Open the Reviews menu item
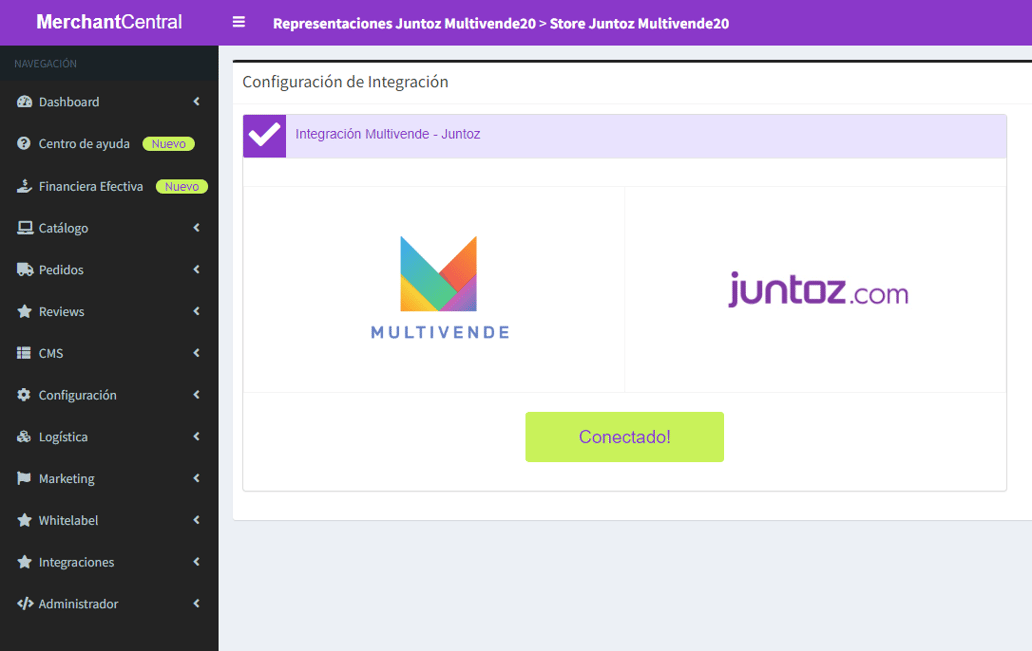The height and width of the screenshot is (651, 1032). tap(109, 311)
